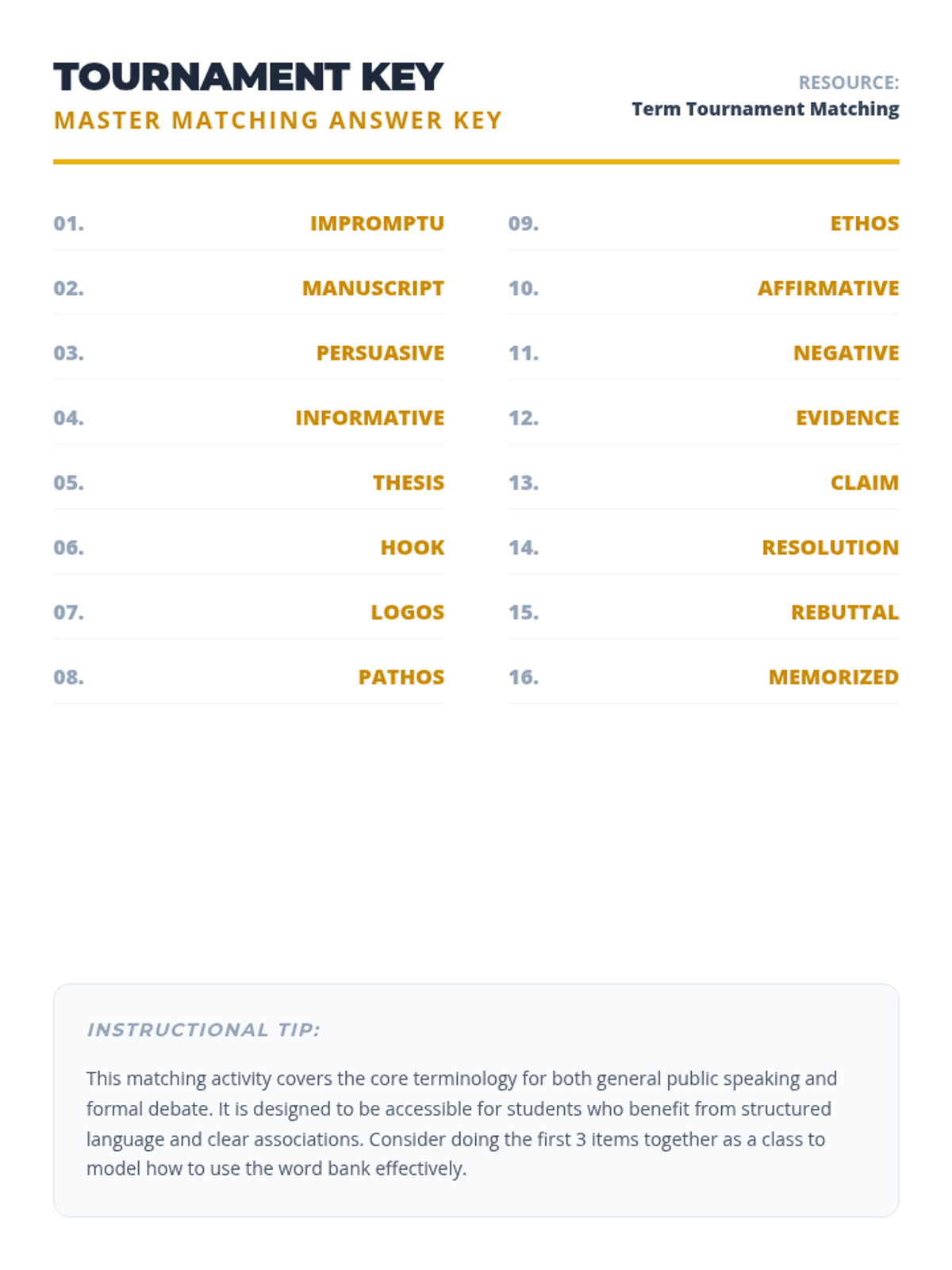Select the PATHOS answer term
952x1270 pixels.
point(401,677)
